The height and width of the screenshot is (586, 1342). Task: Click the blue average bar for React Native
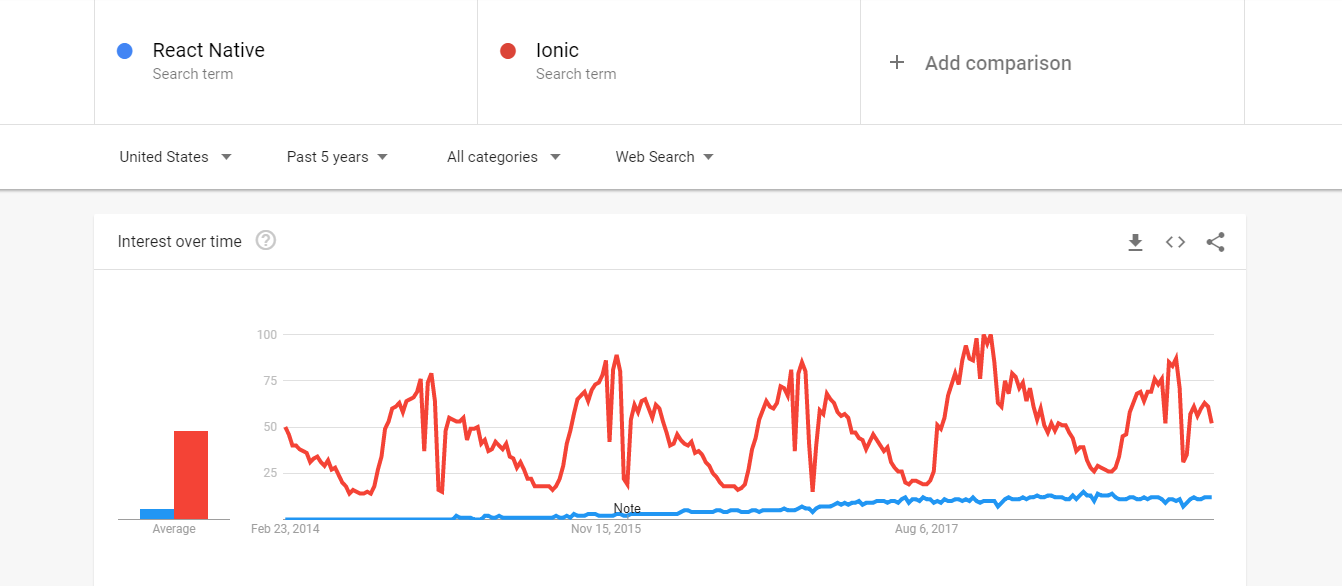point(155,511)
